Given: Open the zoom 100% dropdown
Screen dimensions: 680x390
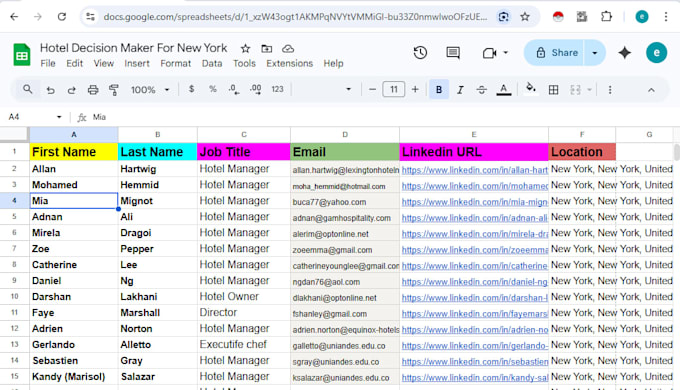Looking at the screenshot, I should click(x=149, y=90).
